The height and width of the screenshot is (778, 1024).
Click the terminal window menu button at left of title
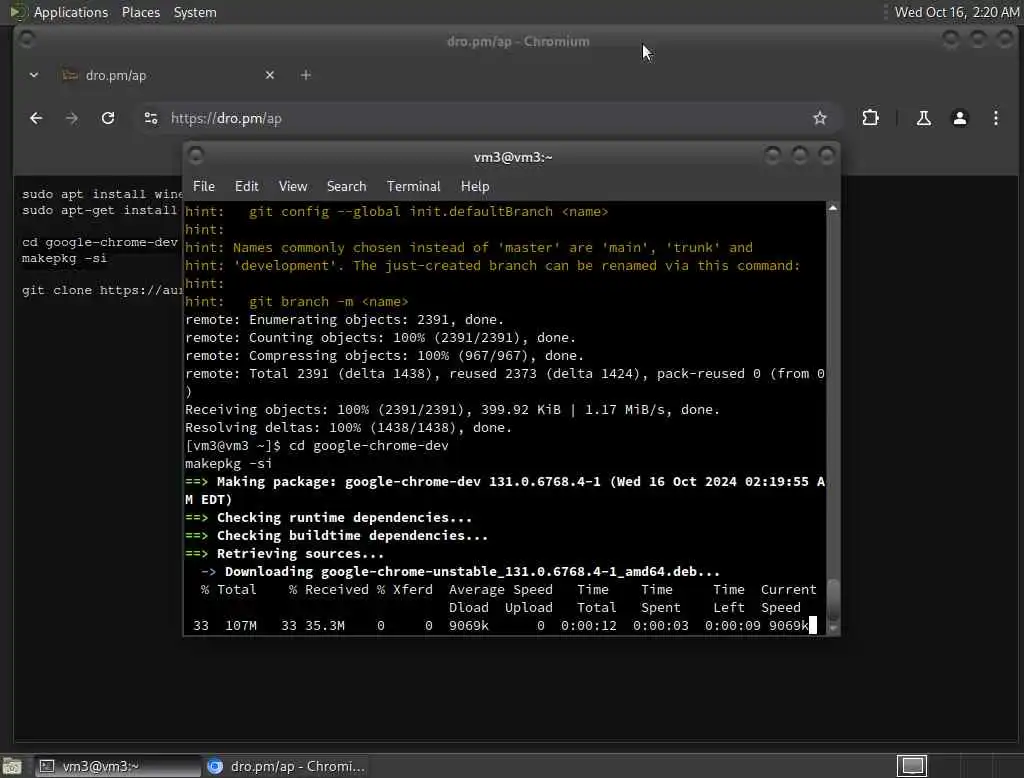[195, 155]
